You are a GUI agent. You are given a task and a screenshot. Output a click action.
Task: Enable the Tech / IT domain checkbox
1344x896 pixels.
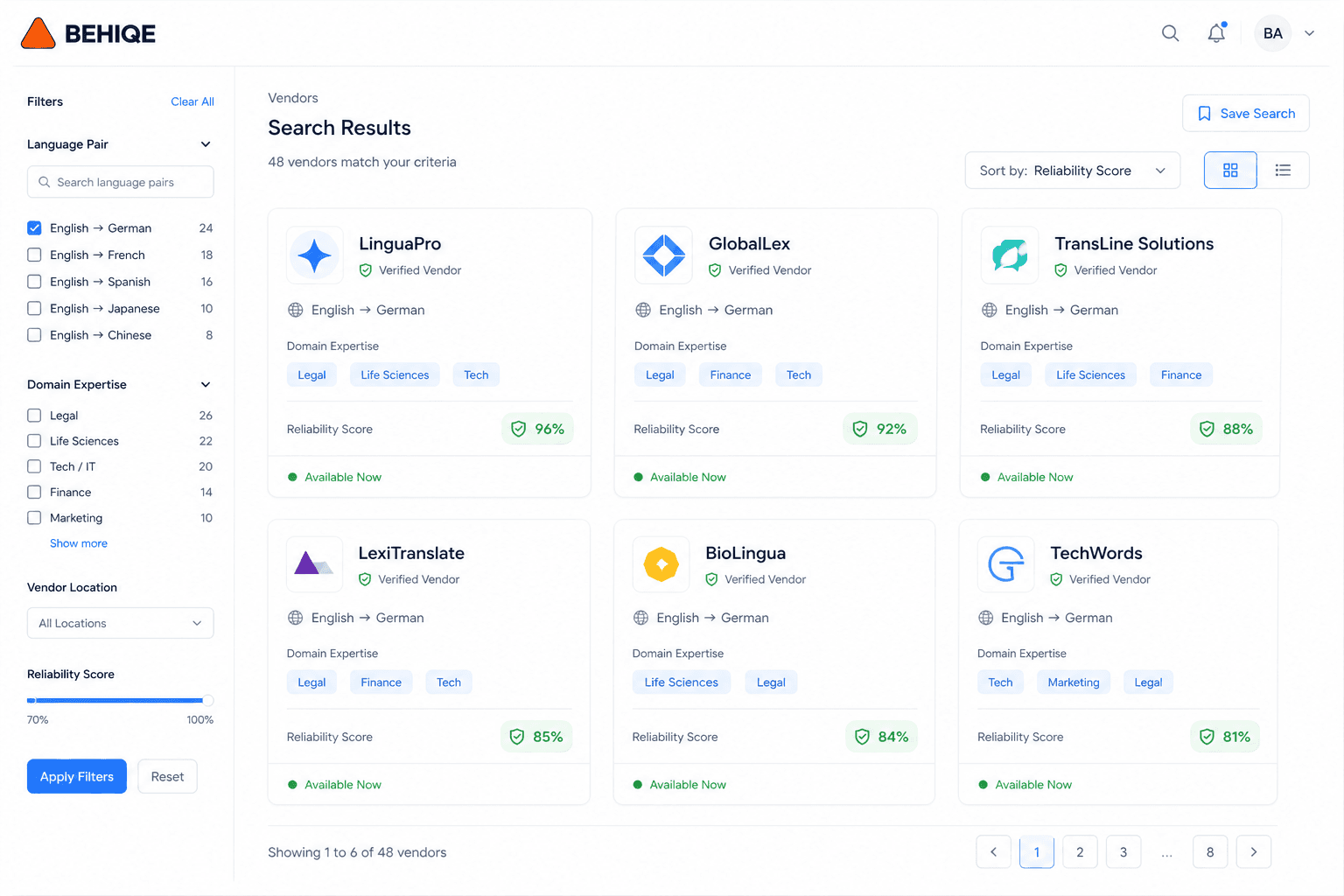[x=34, y=466]
